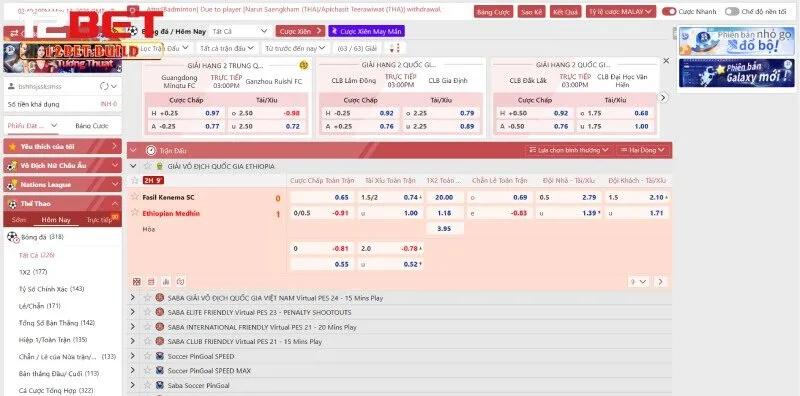Viewport: 800px width, 396px height.
Task: Open the account username dropdown chevron
Action: pyautogui.click(x=114, y=86)
